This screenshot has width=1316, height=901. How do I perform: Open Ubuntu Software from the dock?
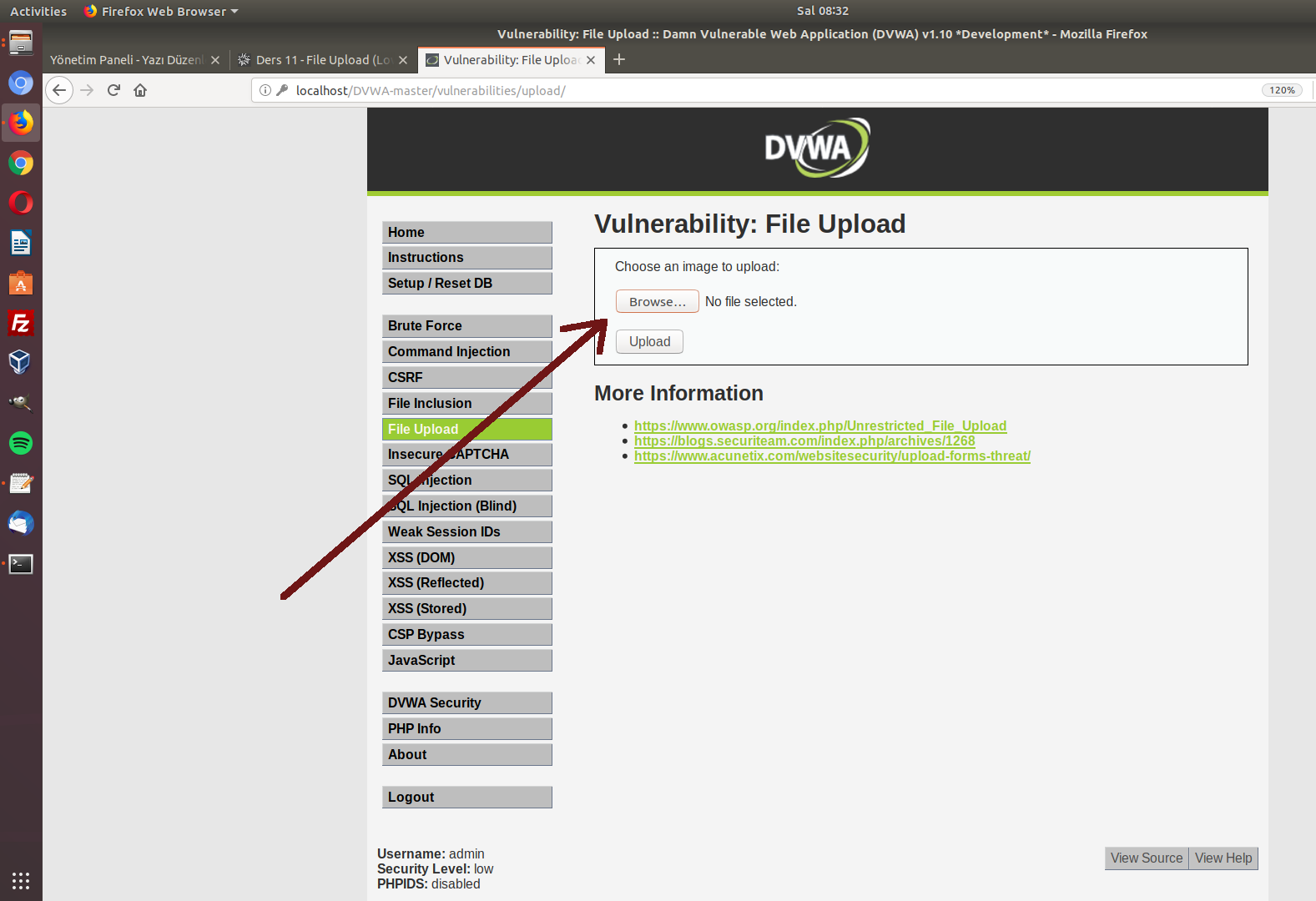pos(21,283)
